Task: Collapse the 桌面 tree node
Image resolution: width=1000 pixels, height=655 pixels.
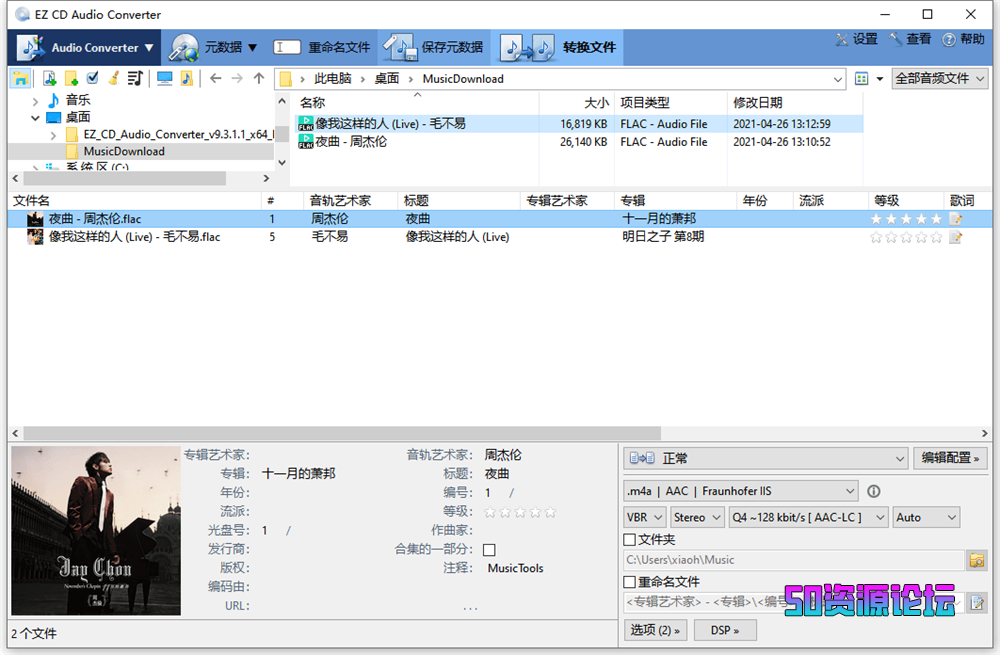Action: [x=36, y=118]
